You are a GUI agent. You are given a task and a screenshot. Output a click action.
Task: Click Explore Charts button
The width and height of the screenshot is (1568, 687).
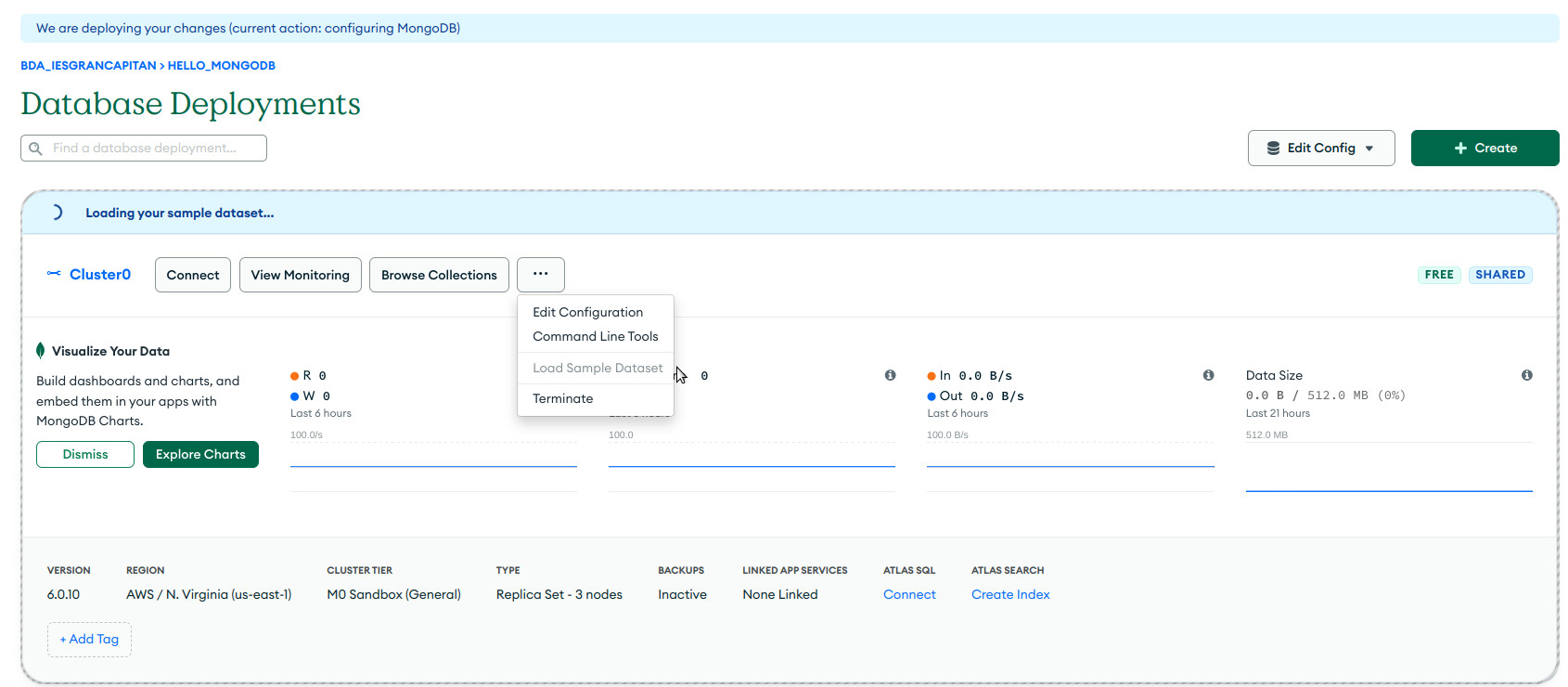pyautogui.click(x=200, y=454)
